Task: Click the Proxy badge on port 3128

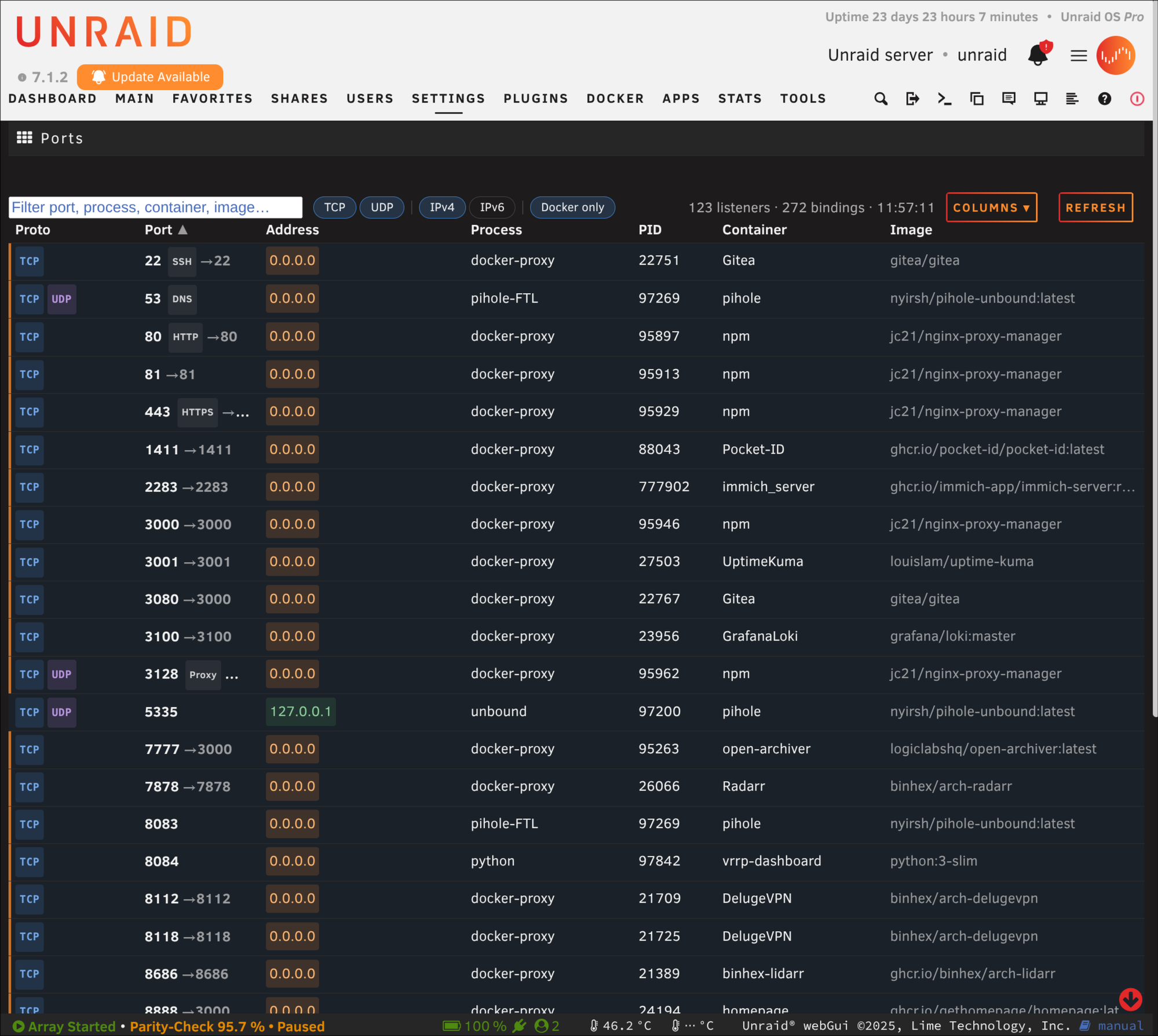Action: (203, 674)
